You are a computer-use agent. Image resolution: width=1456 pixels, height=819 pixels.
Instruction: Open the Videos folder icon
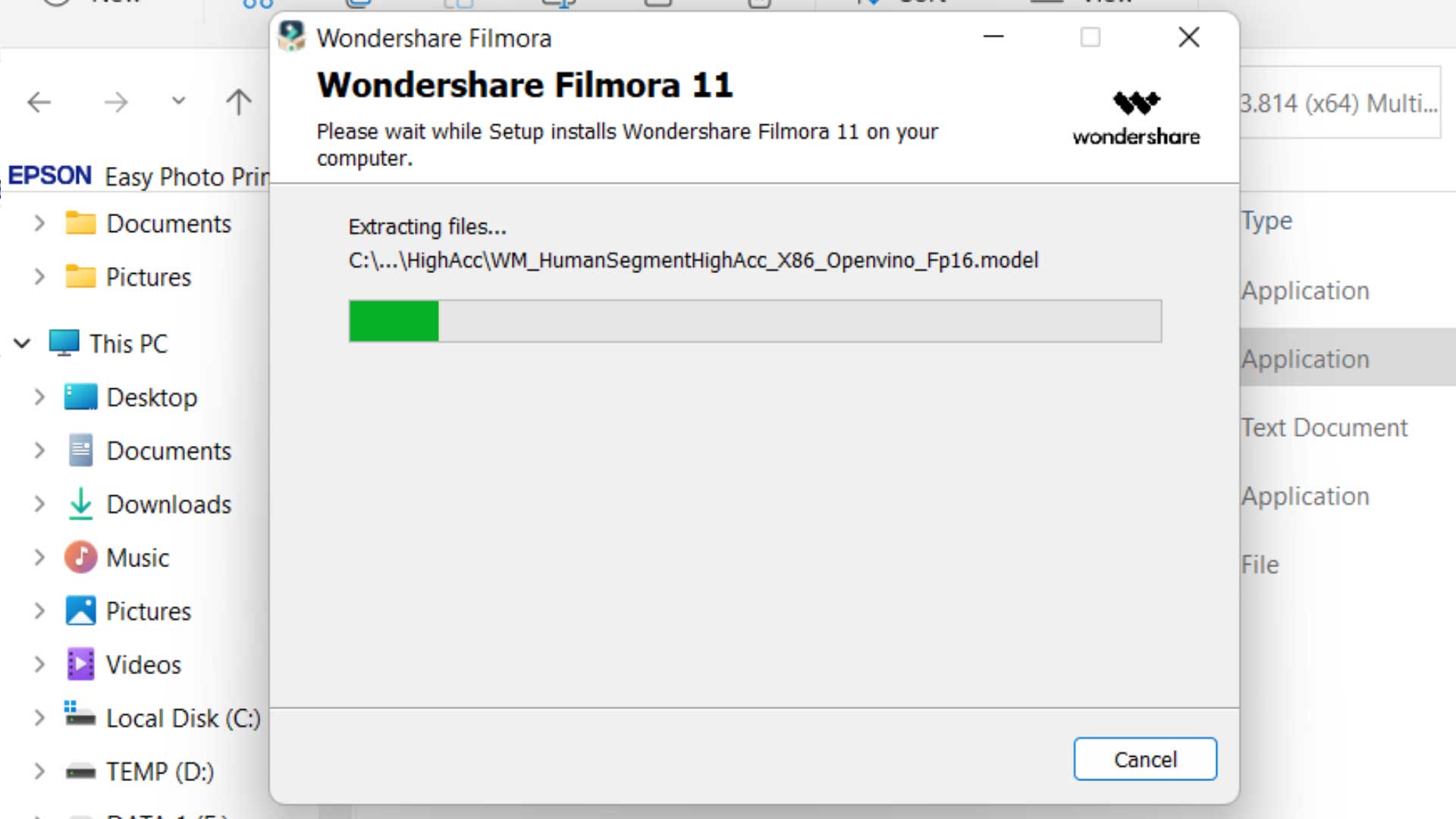(x=80, y=664)
